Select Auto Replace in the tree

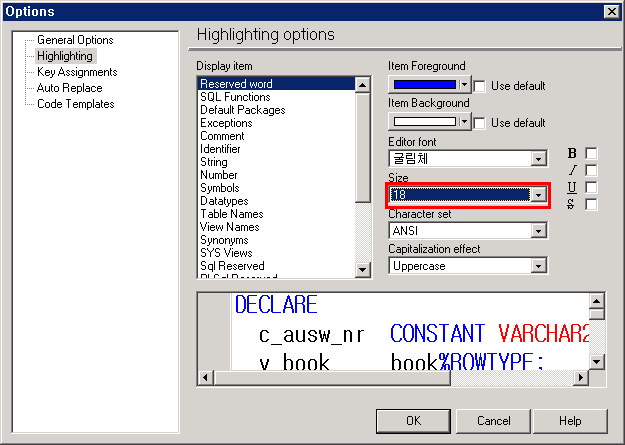(69, 88)
